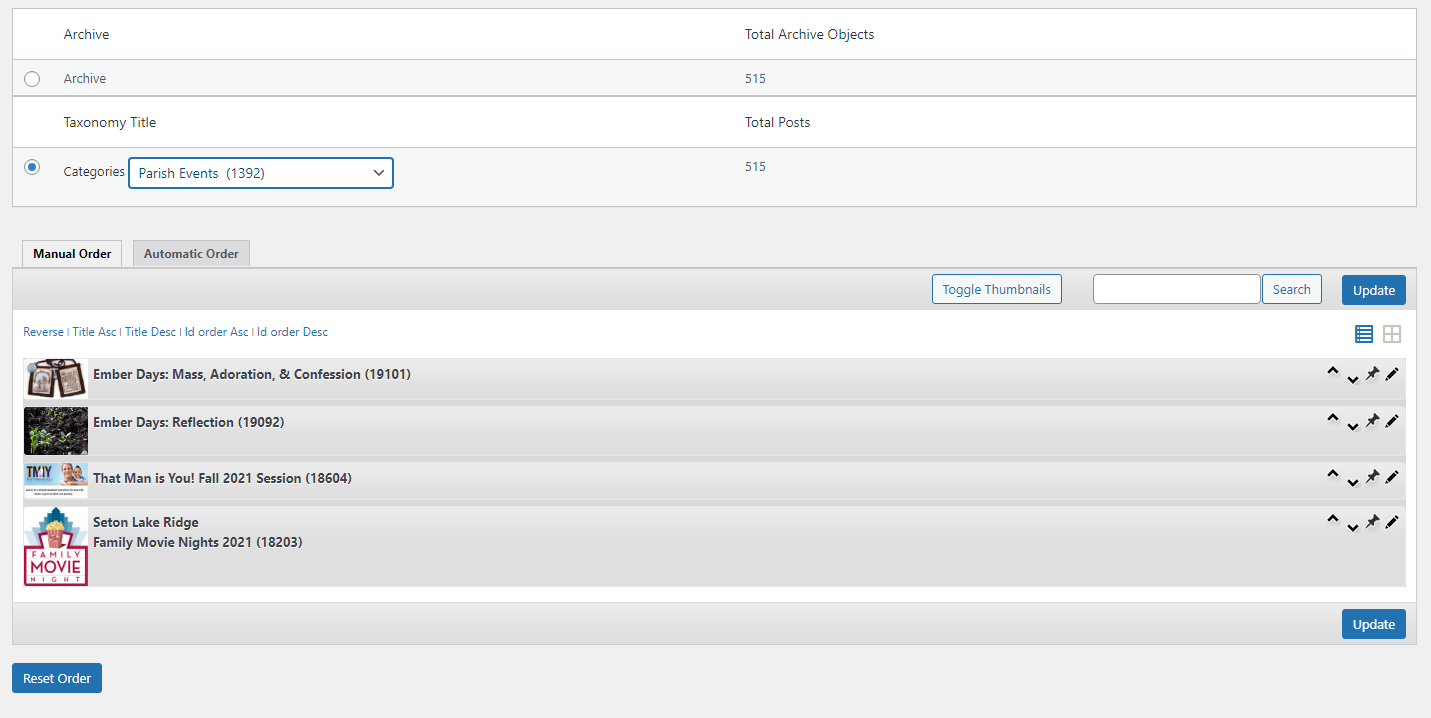Viewport: 1431px width, 718px height.
Task: Move Ember Days: Reflection post up
Action: [1332, 418]
